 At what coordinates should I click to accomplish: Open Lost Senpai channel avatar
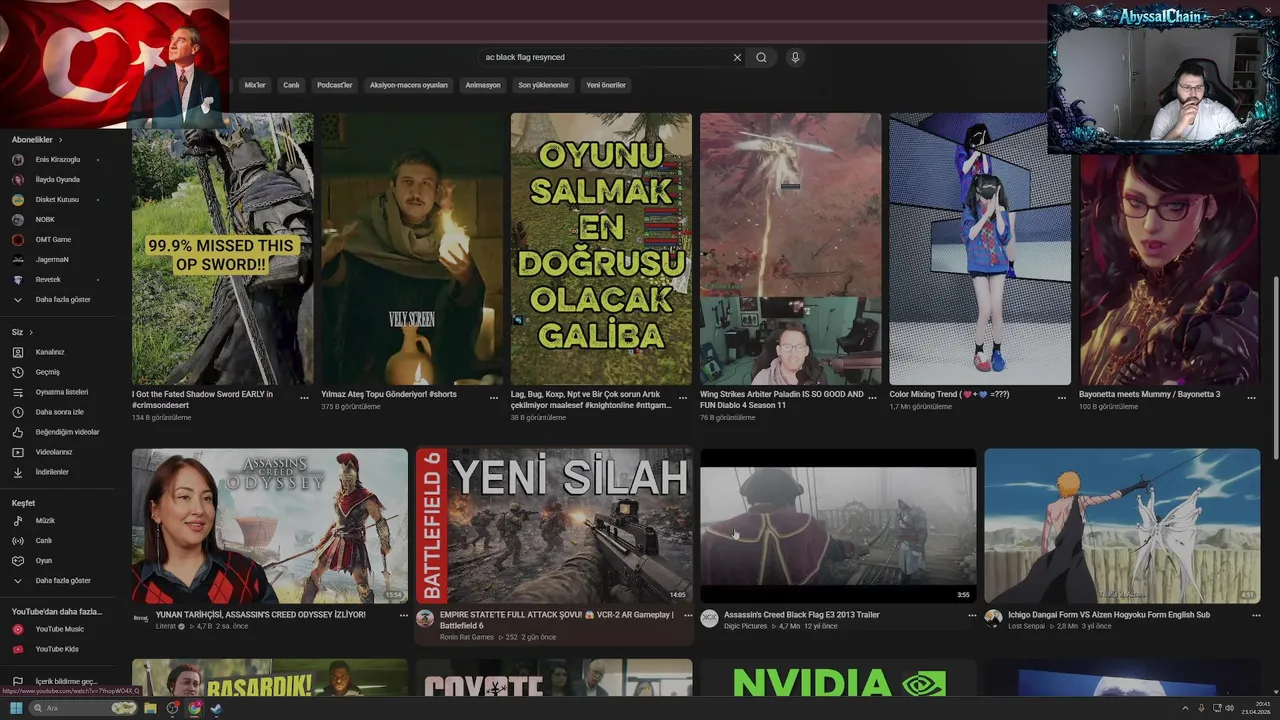[993, 619]
